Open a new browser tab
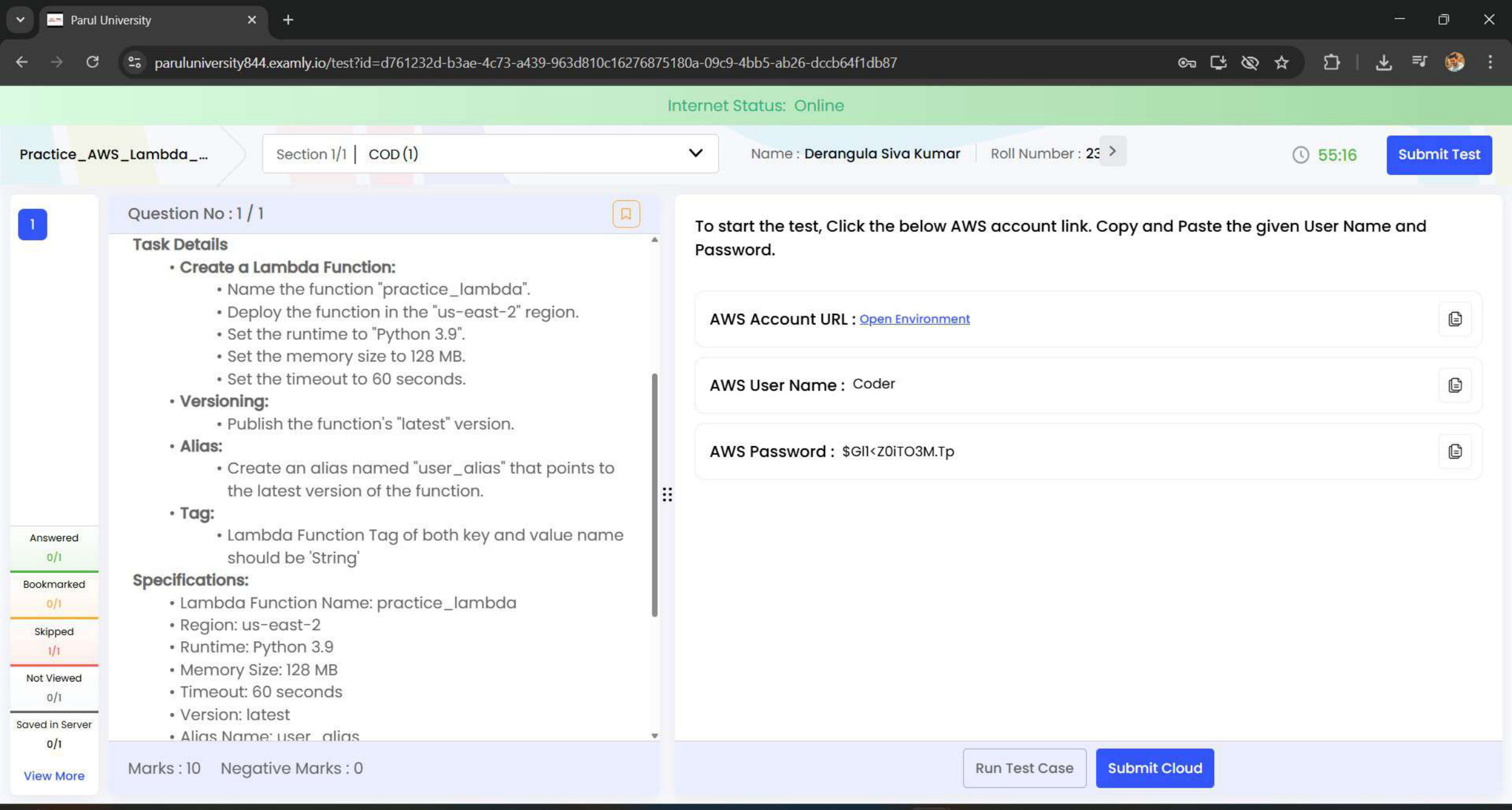 pyautogui.click(x=288, y=20)
